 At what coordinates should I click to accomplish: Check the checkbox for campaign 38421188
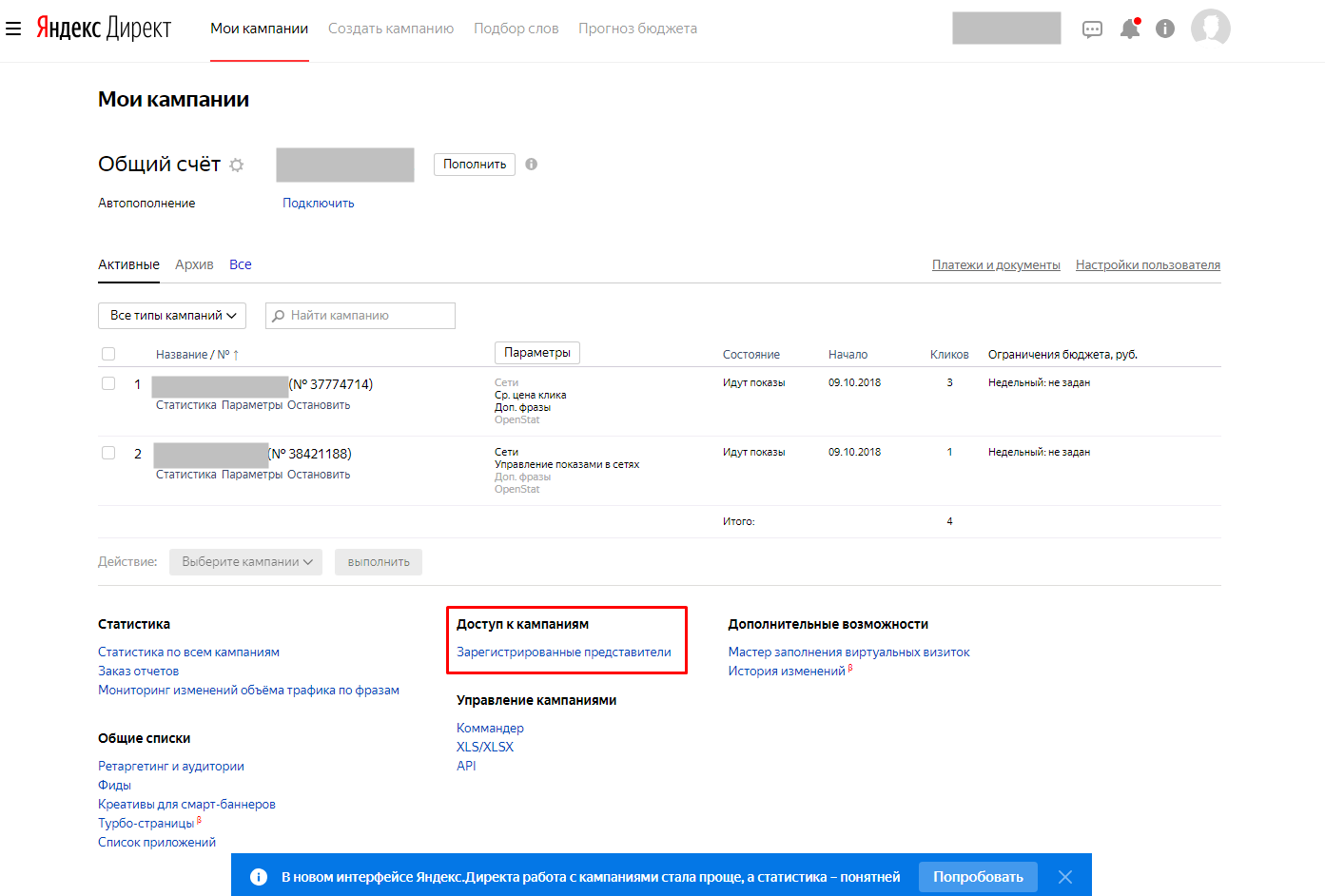click(x=108, y=453)
